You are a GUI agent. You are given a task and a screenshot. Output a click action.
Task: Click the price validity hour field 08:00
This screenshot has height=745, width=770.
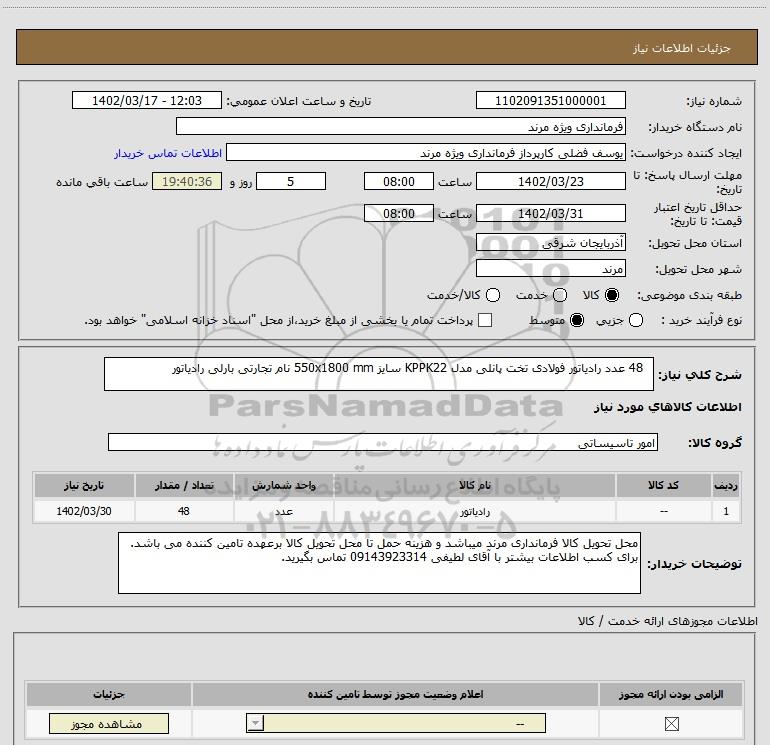(399, 213)
